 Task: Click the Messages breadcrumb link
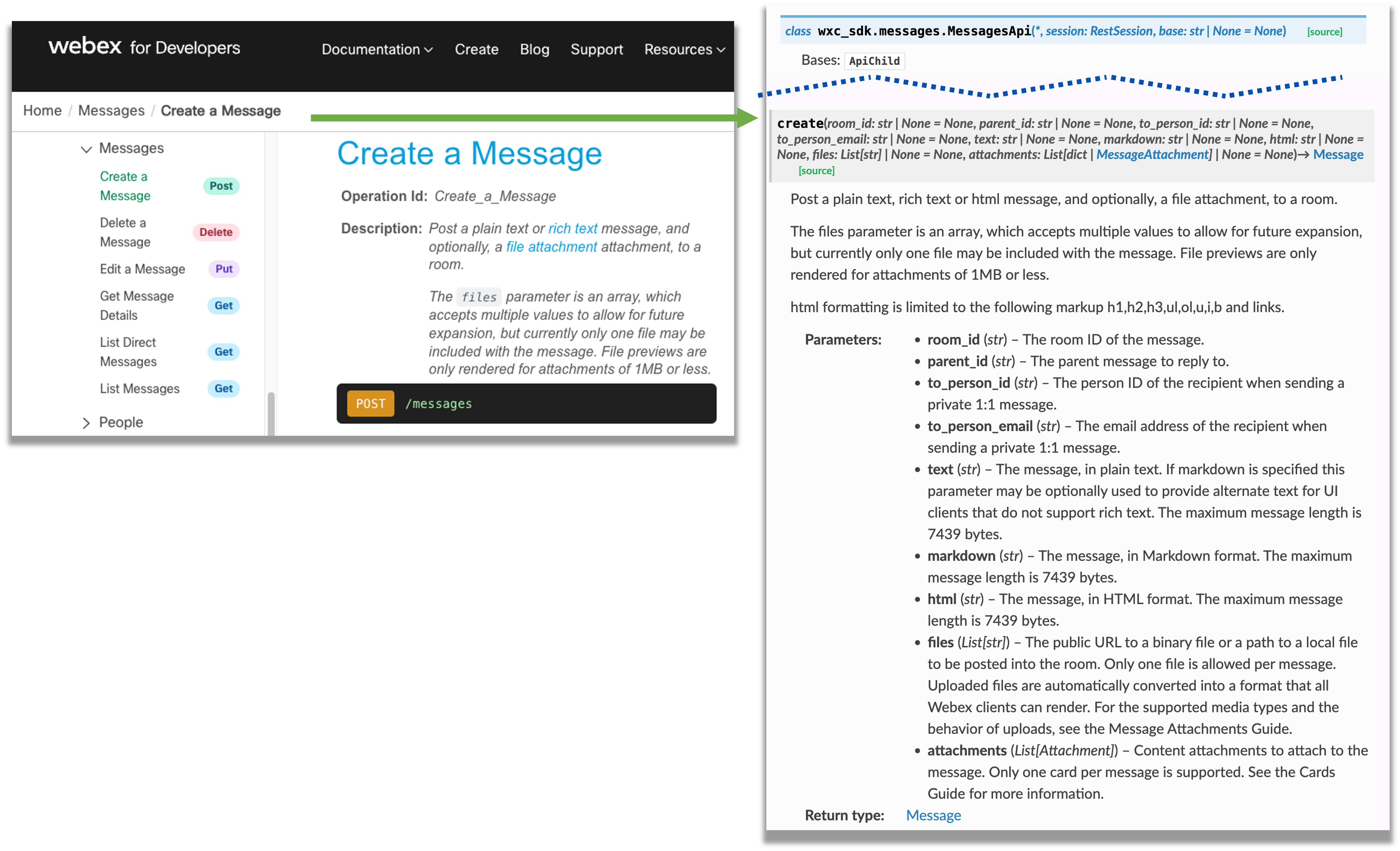pyautogui.click(x=111, y=110)
